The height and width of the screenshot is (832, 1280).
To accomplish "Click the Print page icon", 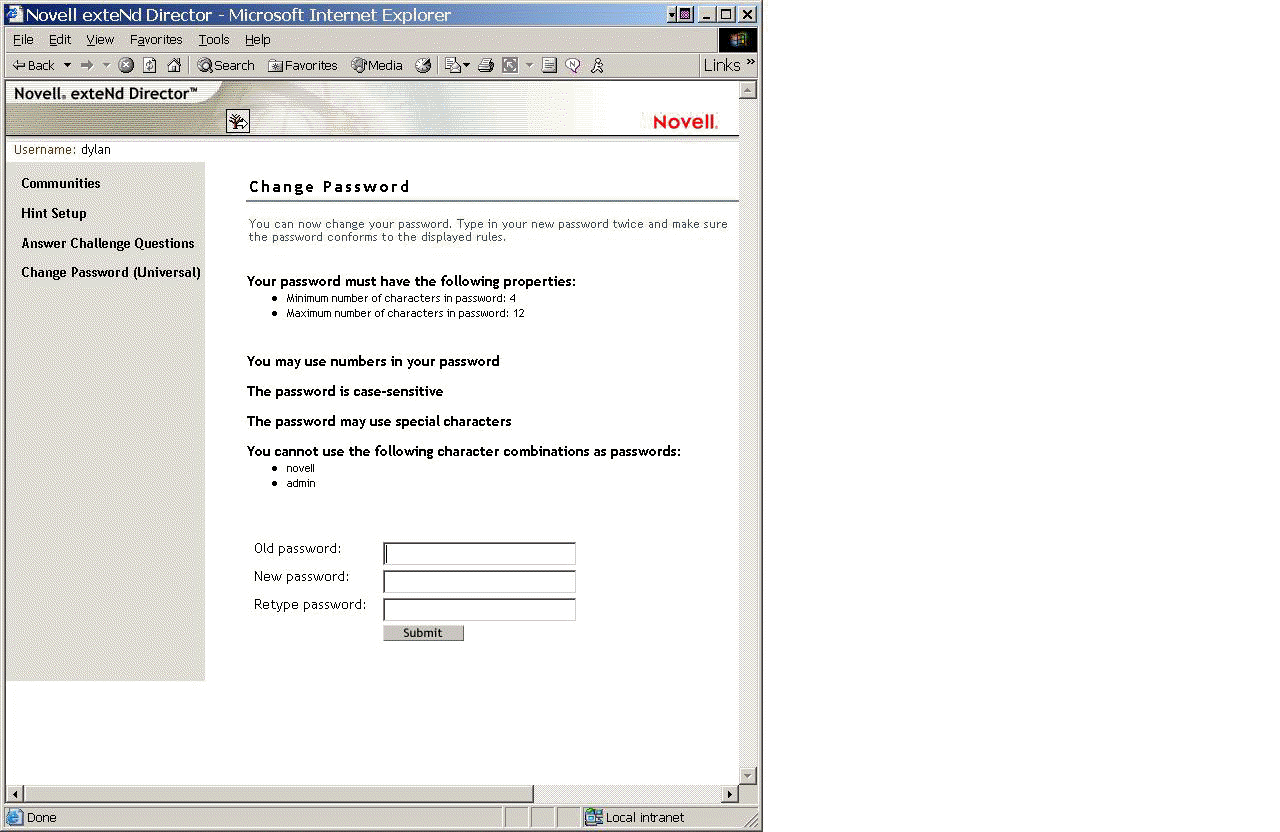I will (x=486, y=65).
